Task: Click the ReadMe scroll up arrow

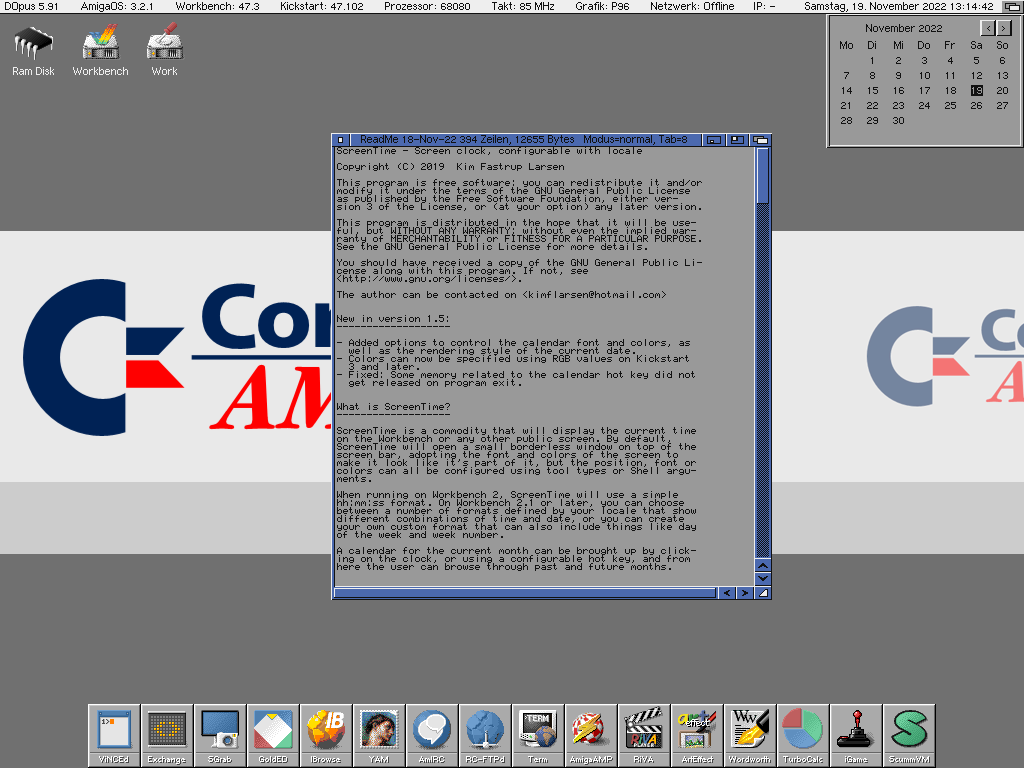Action: [762, 566]
